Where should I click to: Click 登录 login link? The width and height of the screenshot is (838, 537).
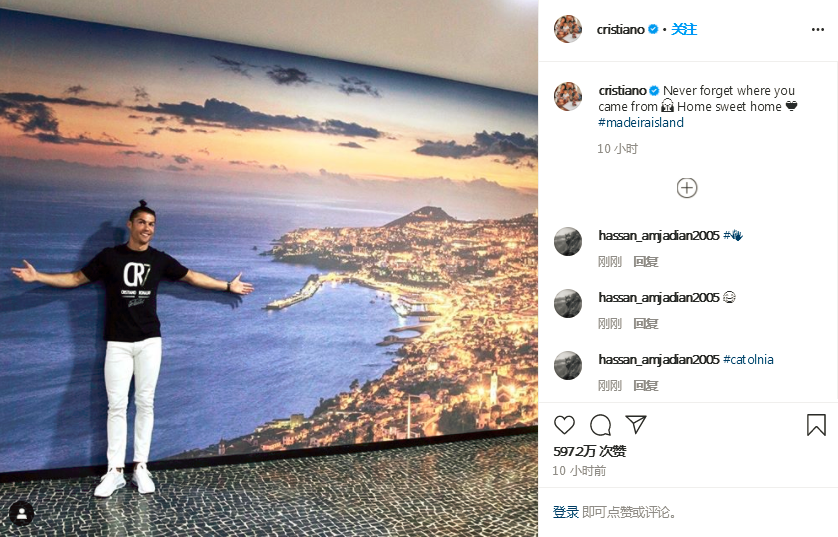click(x=566, y=512)
